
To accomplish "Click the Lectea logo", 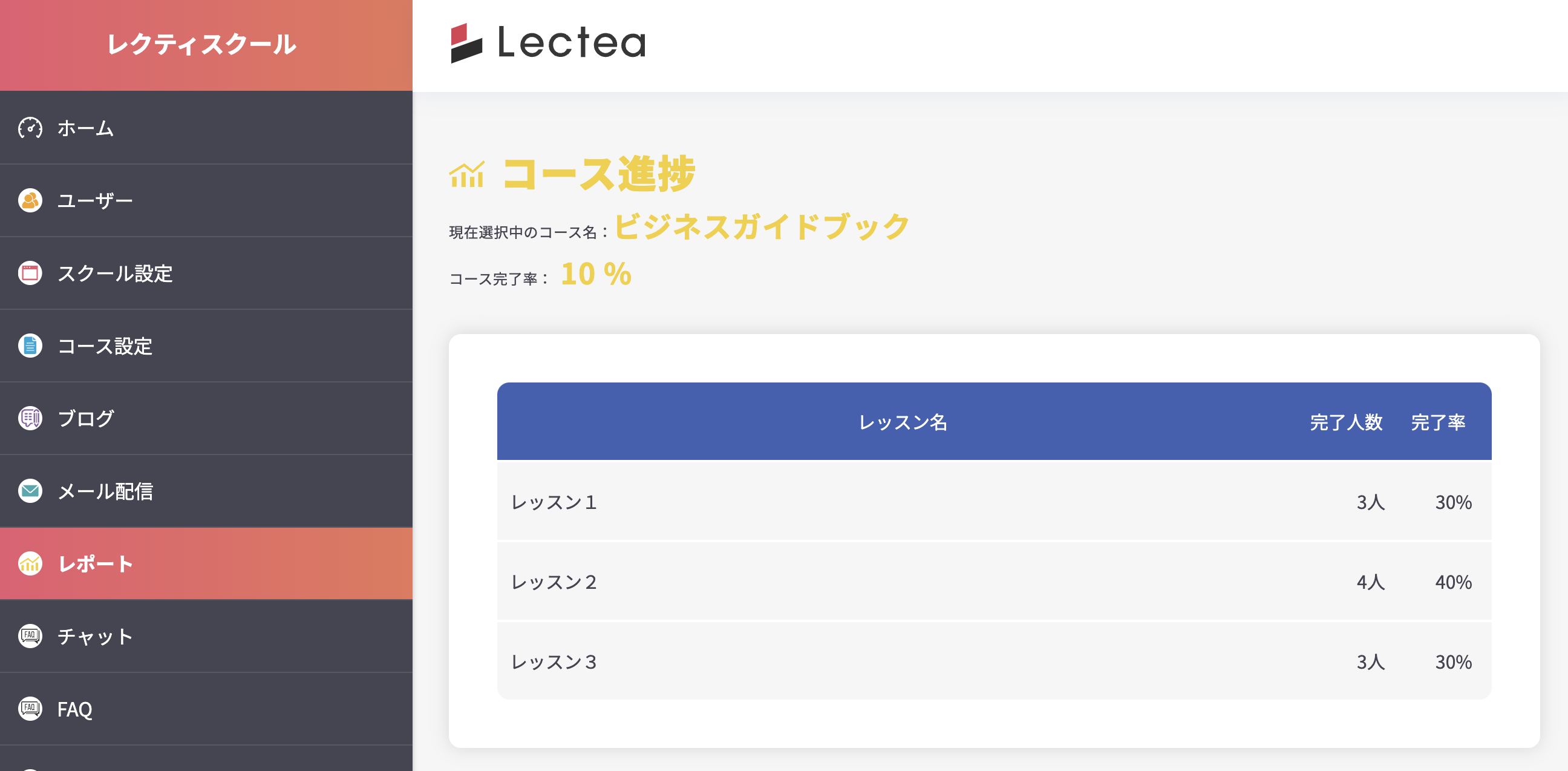I will click(548, 42).
